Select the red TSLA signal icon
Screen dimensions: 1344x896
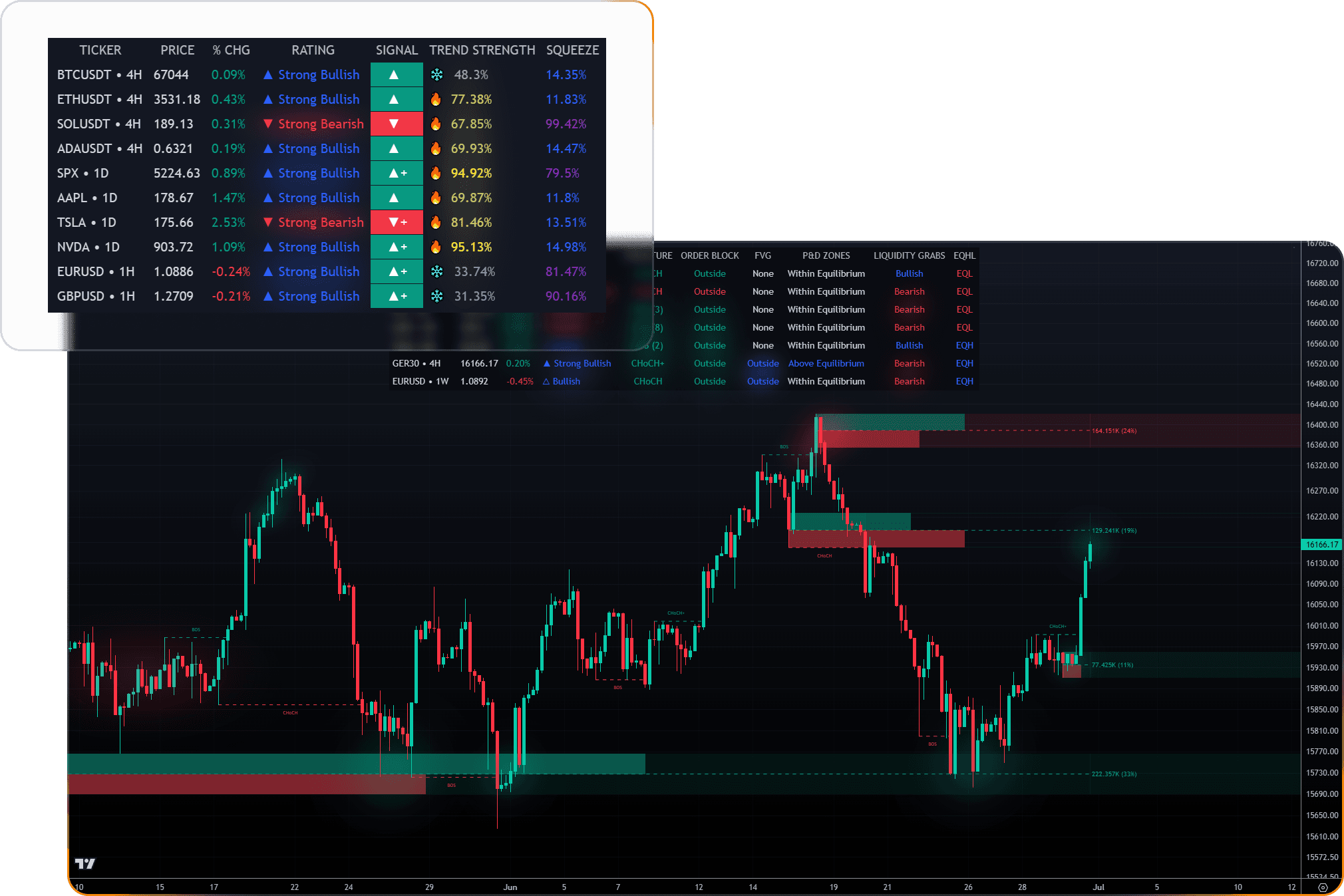coord(397,222)
